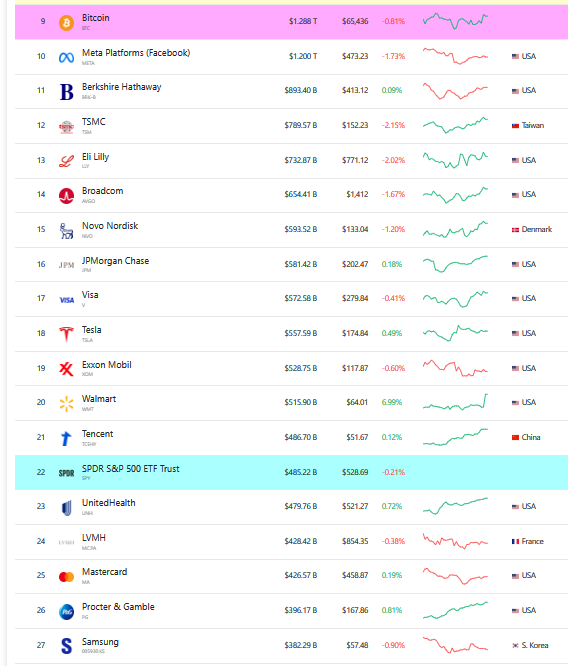568x666 pixels.
Task: Open the Berkshire Hathaway link
Action: coord(122,87)
